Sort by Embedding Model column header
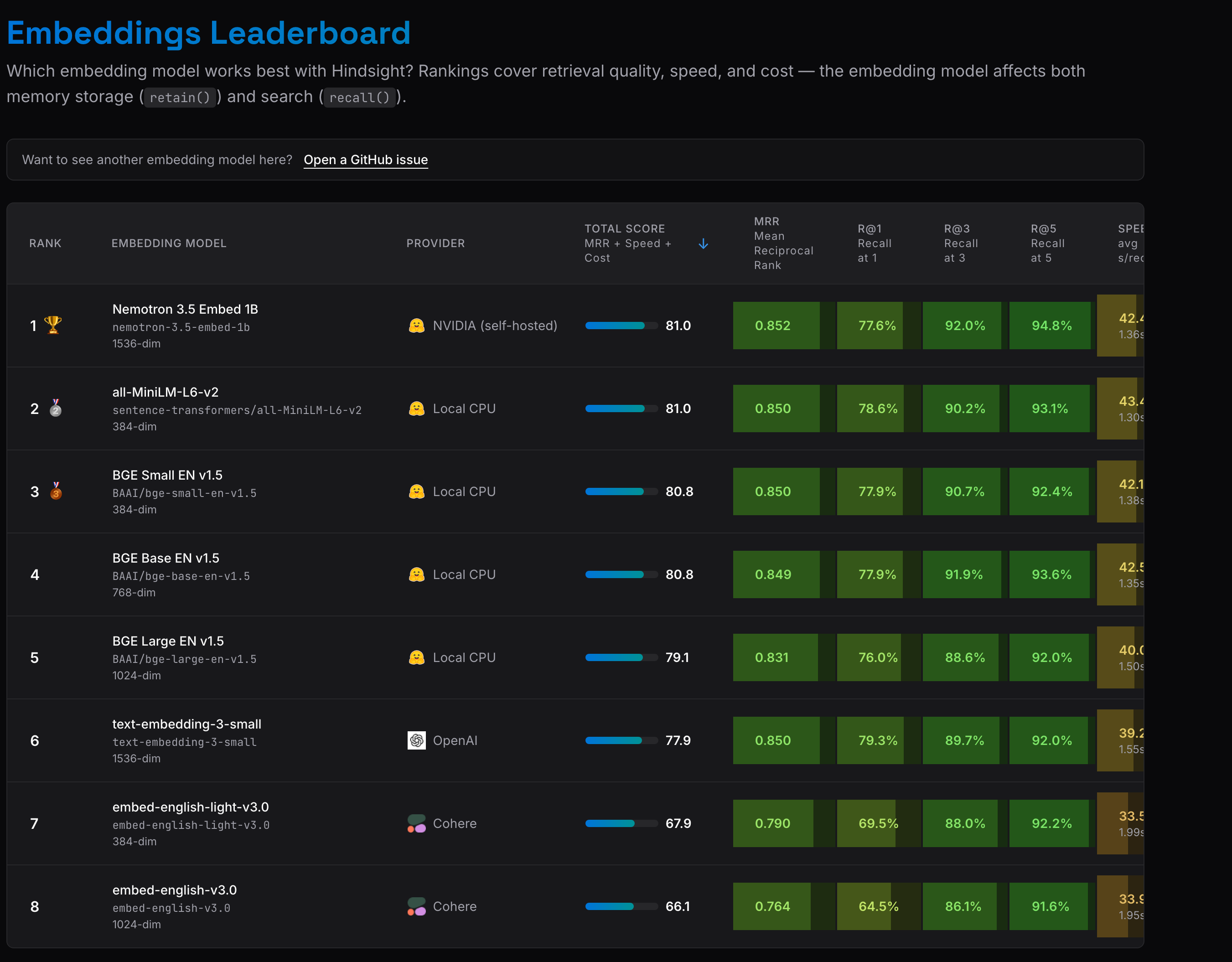The image size is (1232, 962). coord(169,243)
